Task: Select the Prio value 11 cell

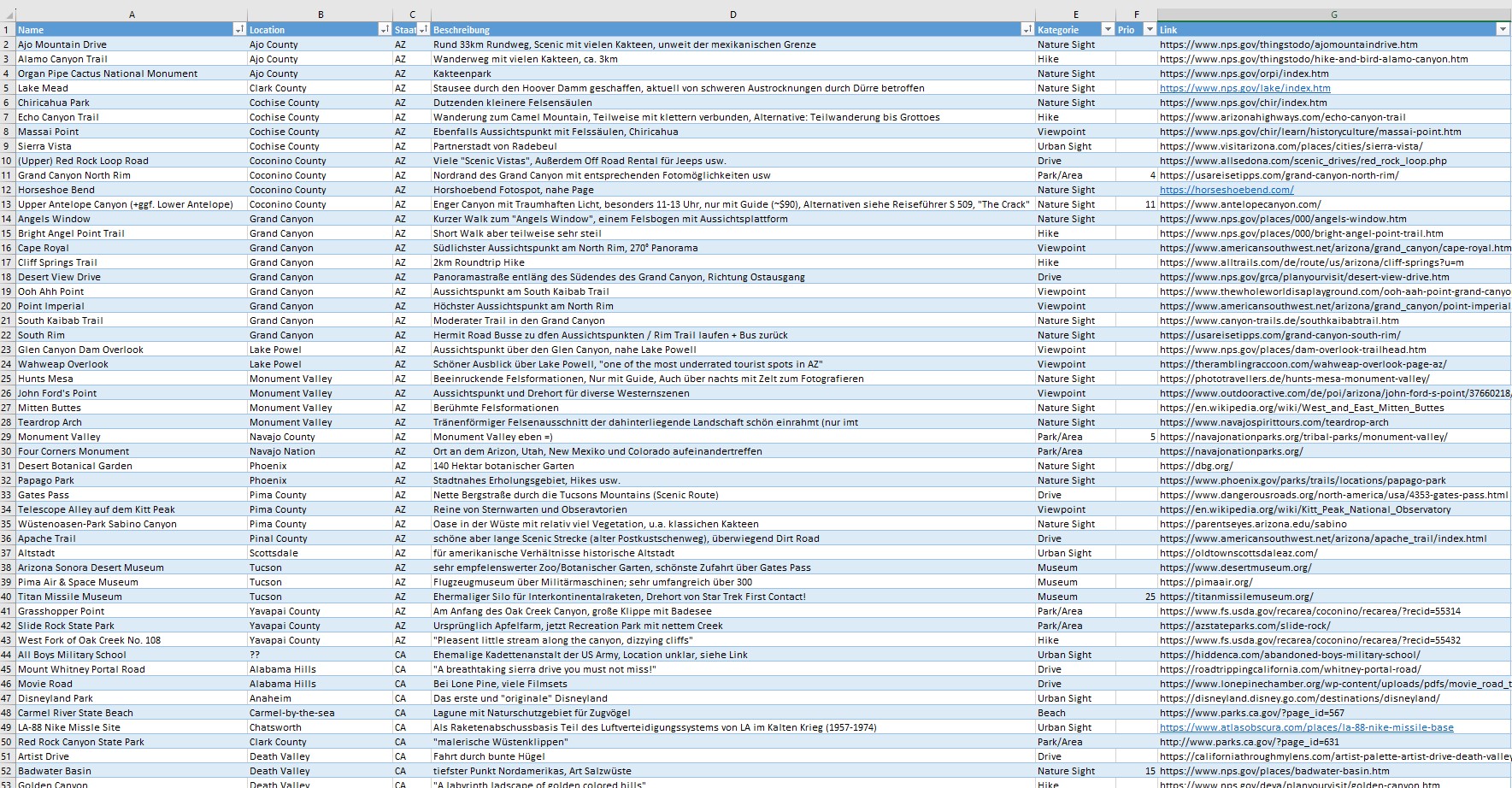Action: [x=1136, y=204]
